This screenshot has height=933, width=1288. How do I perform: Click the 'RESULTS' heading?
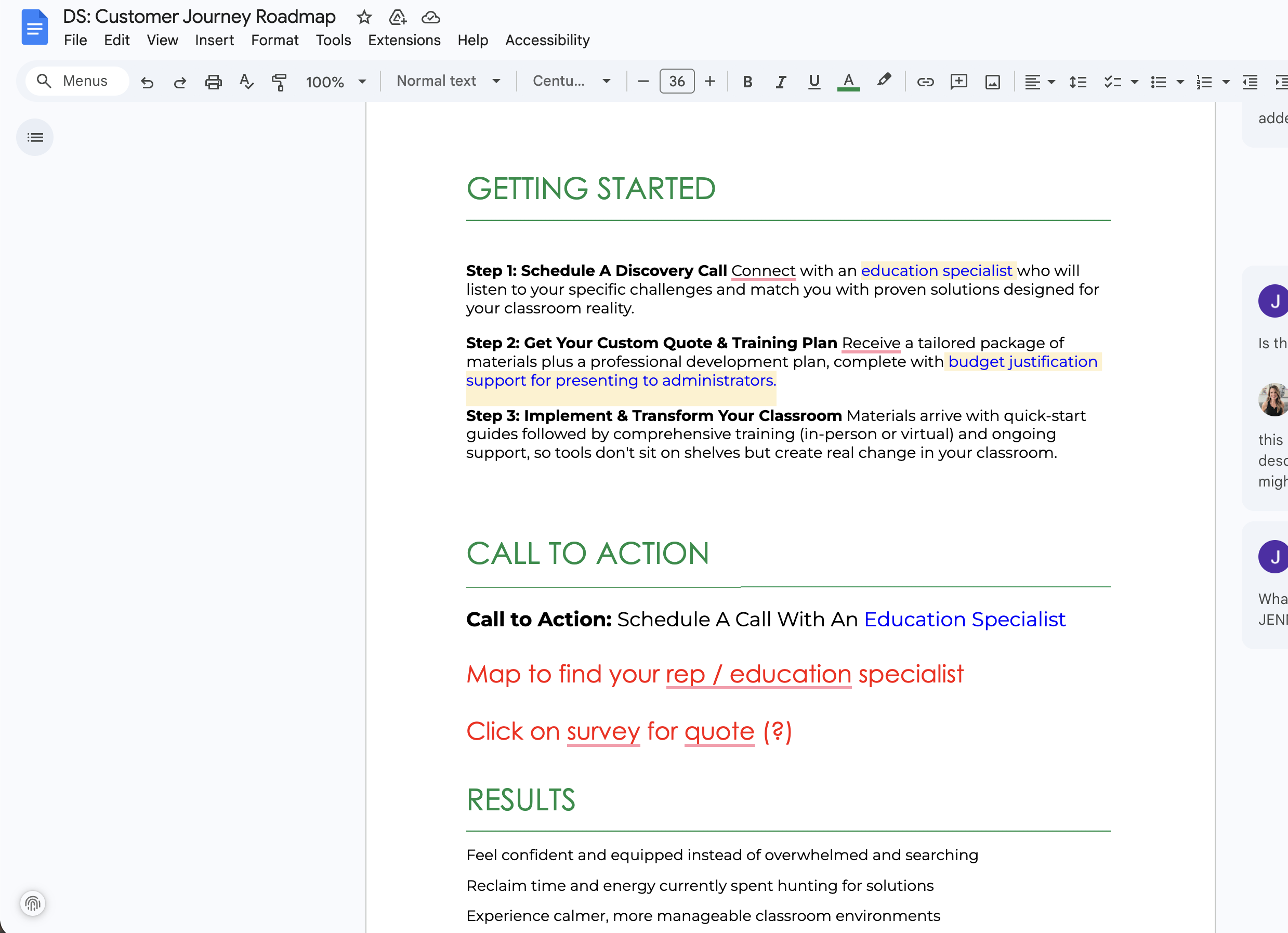pyautogui.click(x=521, y=799)
